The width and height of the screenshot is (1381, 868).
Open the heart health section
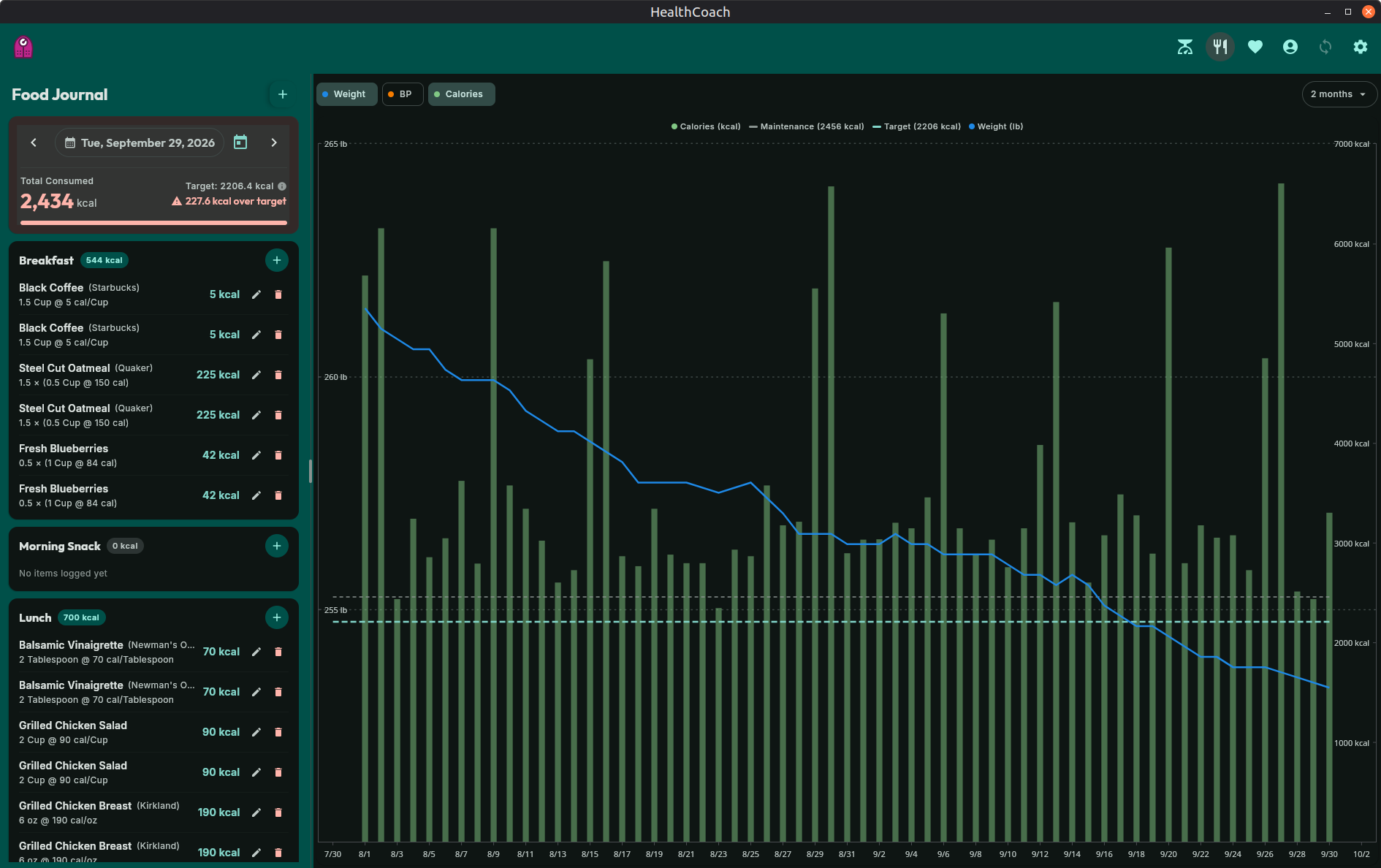tap(1255, 47)
